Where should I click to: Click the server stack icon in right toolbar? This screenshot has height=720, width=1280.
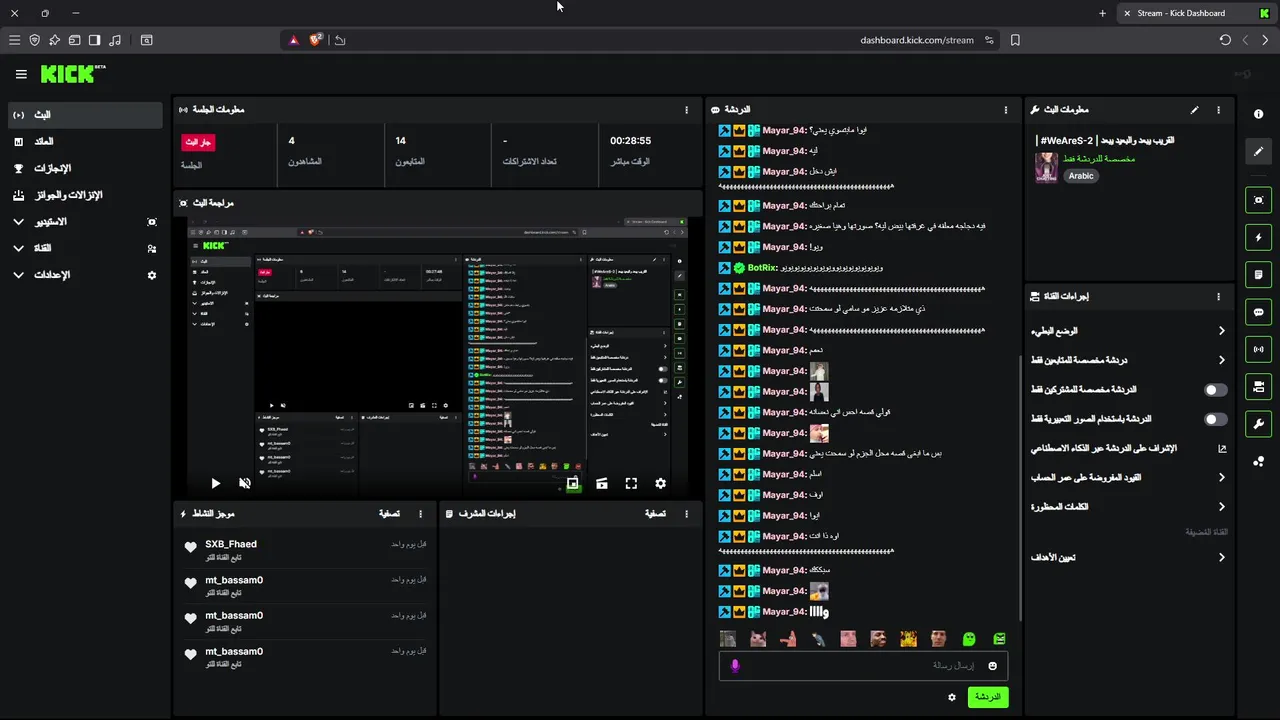click(1258, 386)
